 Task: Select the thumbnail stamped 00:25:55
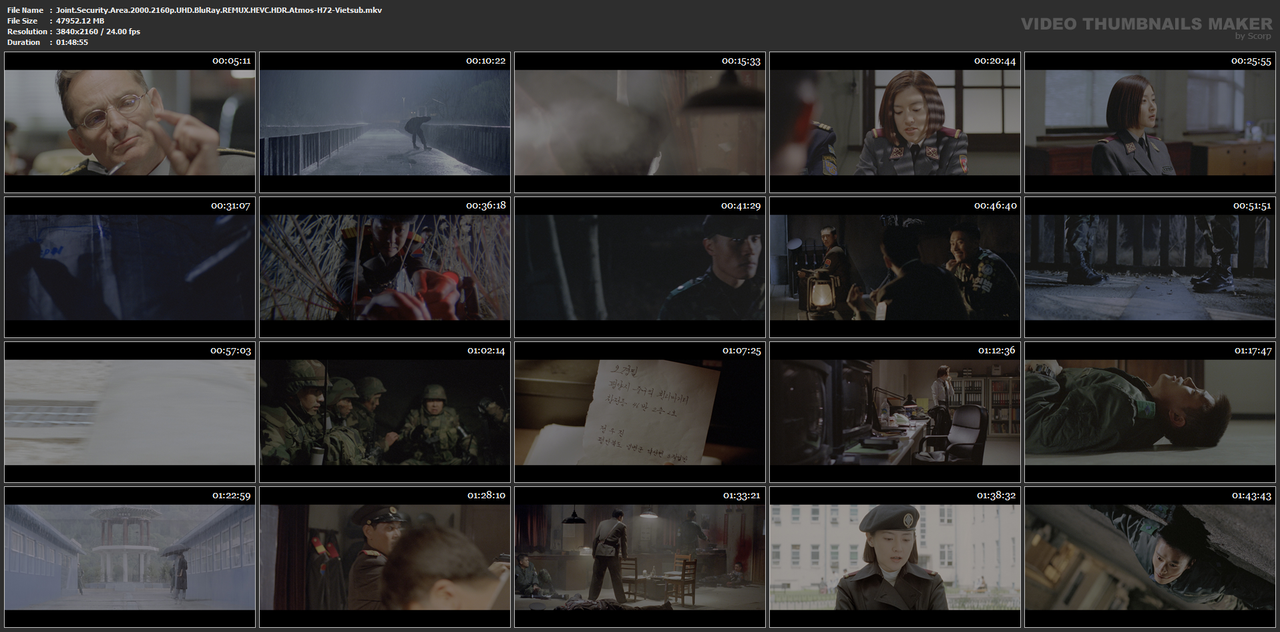point(1150,122)
